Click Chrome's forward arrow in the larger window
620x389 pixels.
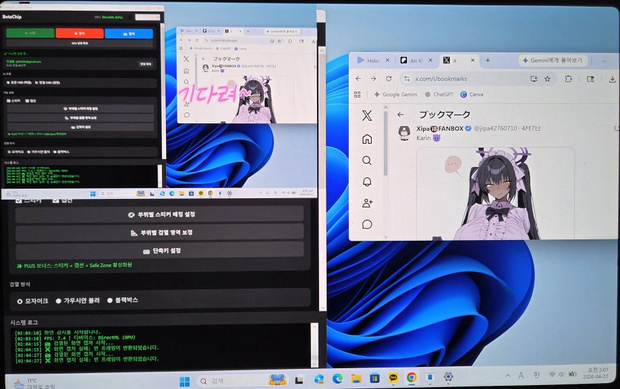373,79
